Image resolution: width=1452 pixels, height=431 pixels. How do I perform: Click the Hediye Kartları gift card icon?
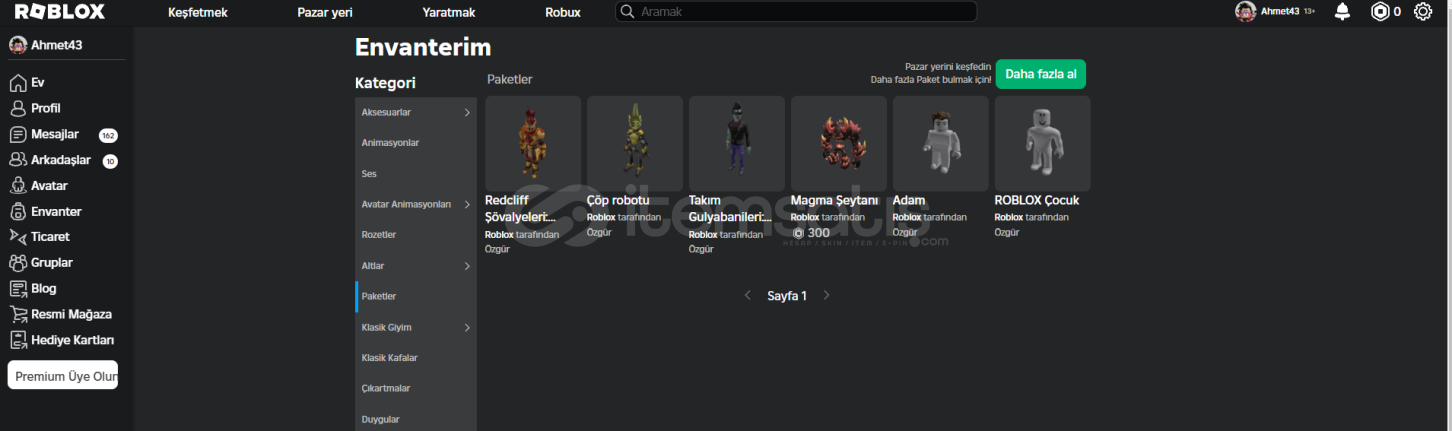coord(18,340)
